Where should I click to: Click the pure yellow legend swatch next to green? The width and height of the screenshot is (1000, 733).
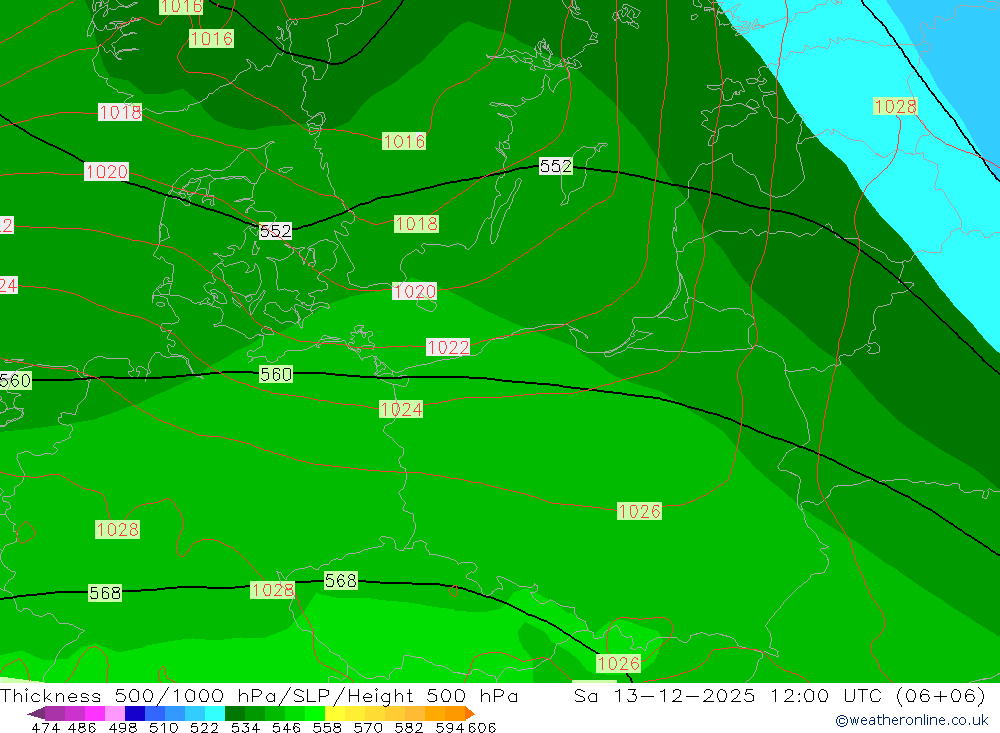(335, 713)
